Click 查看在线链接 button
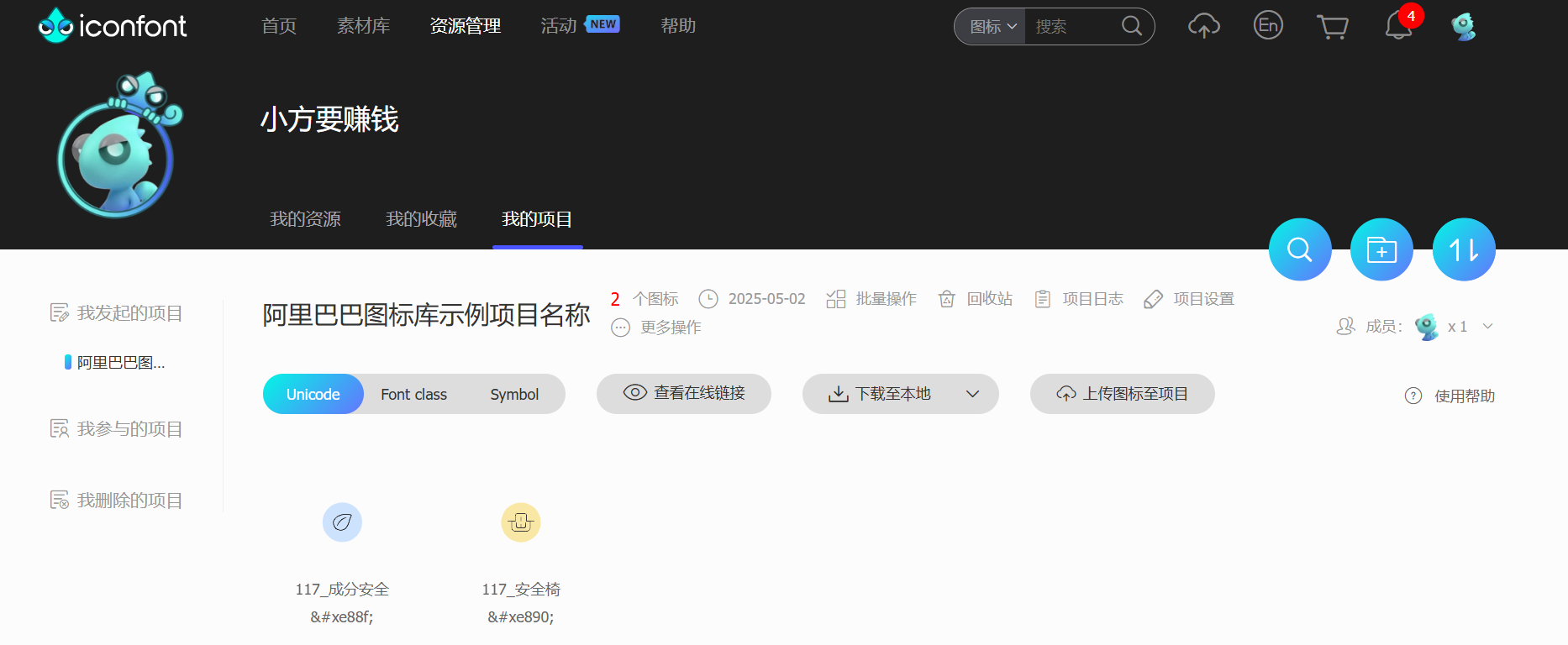The width and height of the screenshot is (1568, 645). click(684, 394)
